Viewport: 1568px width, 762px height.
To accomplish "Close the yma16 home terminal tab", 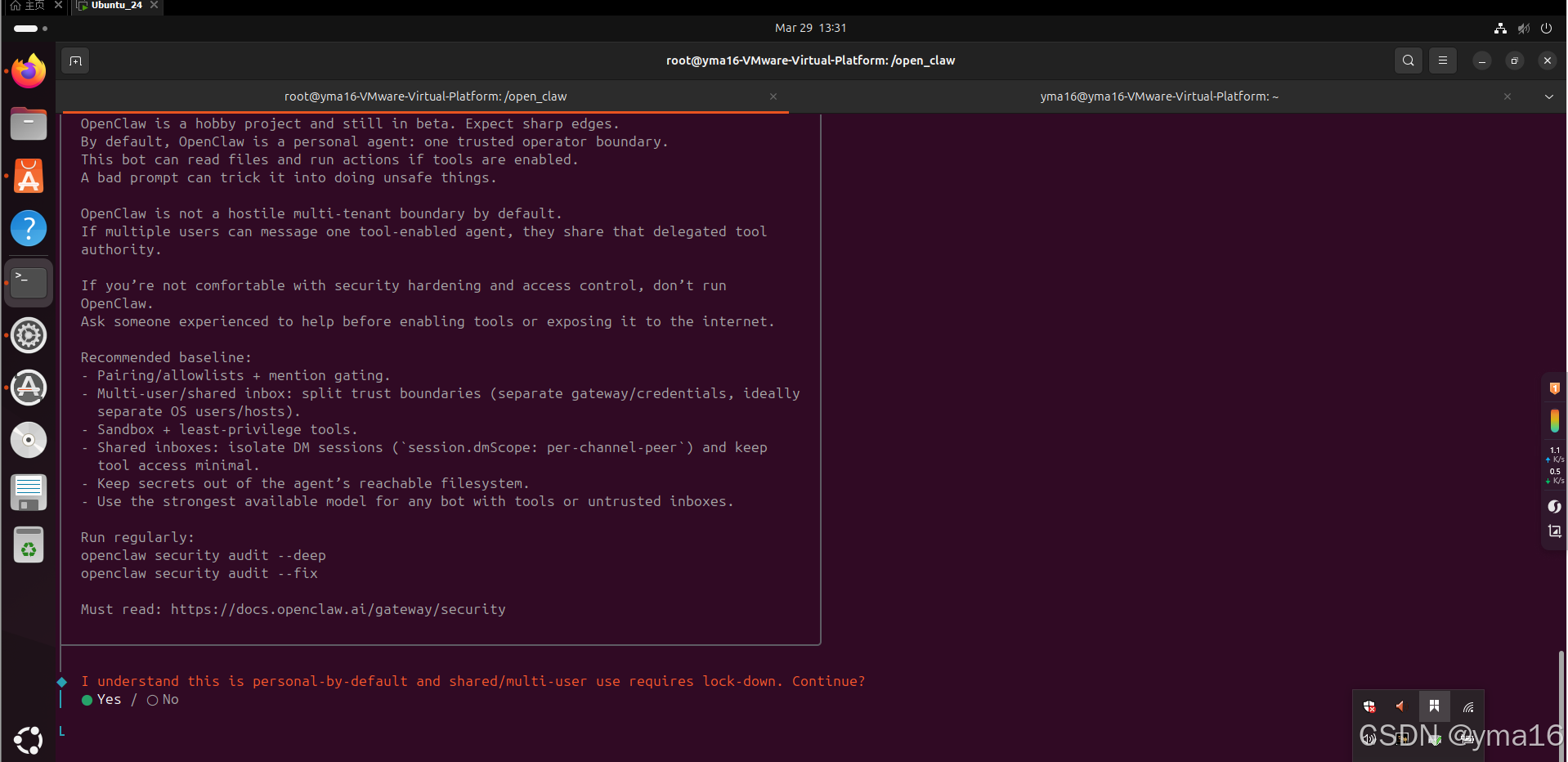I will pos(1508,96).
